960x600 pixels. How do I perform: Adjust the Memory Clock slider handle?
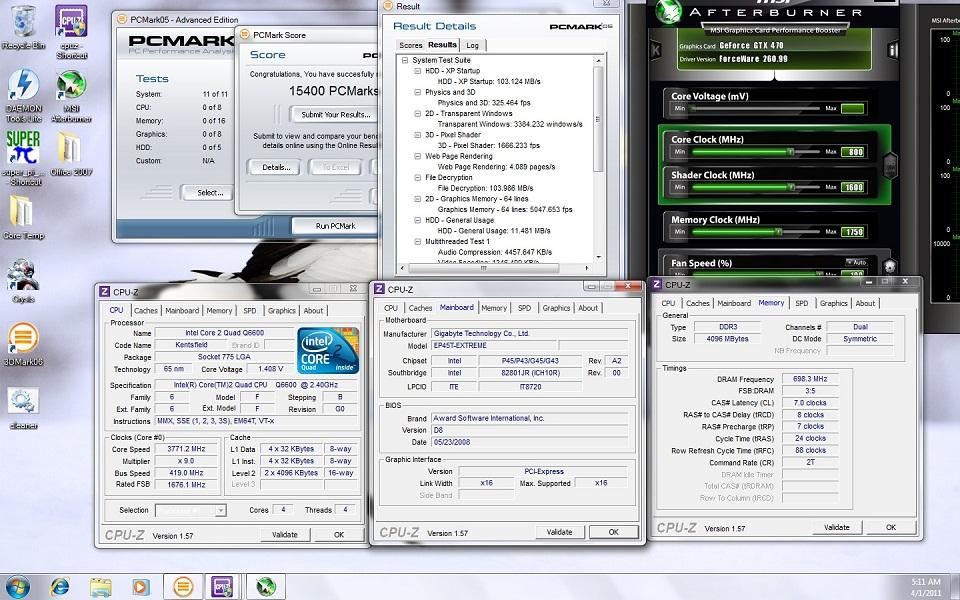(778, 232)
